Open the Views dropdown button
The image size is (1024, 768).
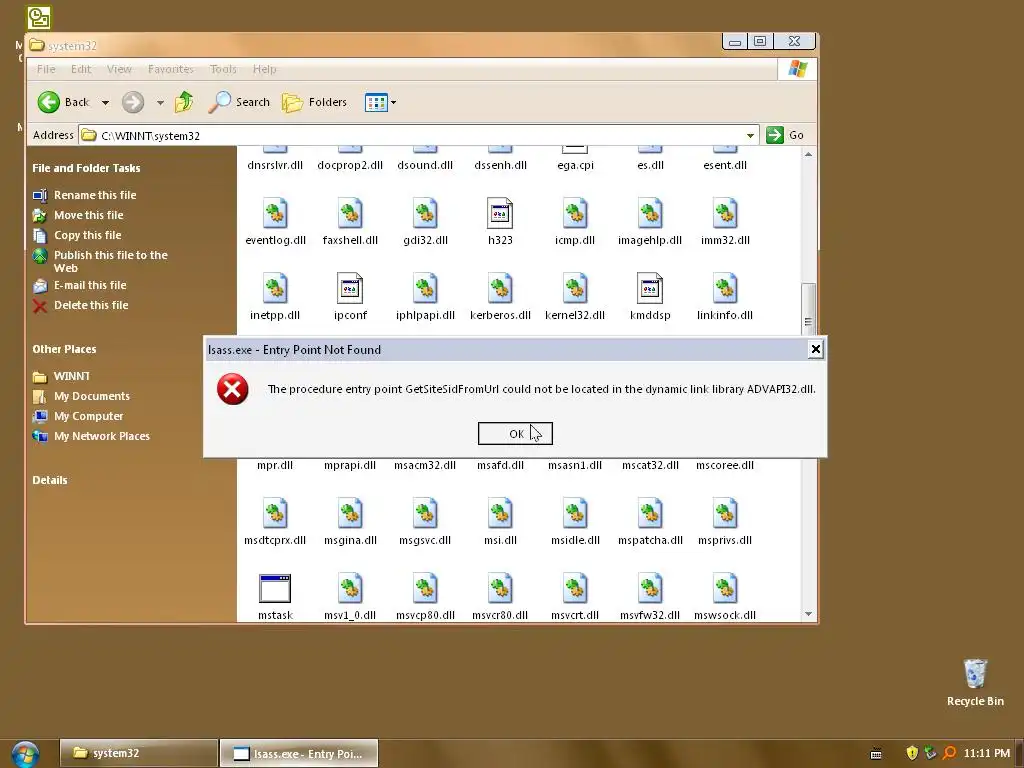click(x=380, y=103)
